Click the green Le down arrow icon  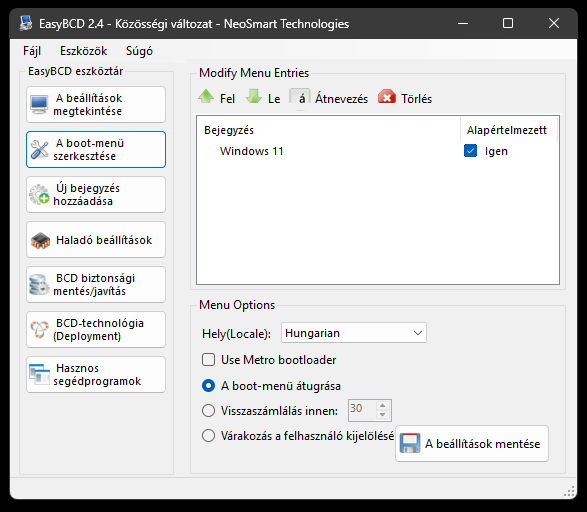click(x=254, y=97)
